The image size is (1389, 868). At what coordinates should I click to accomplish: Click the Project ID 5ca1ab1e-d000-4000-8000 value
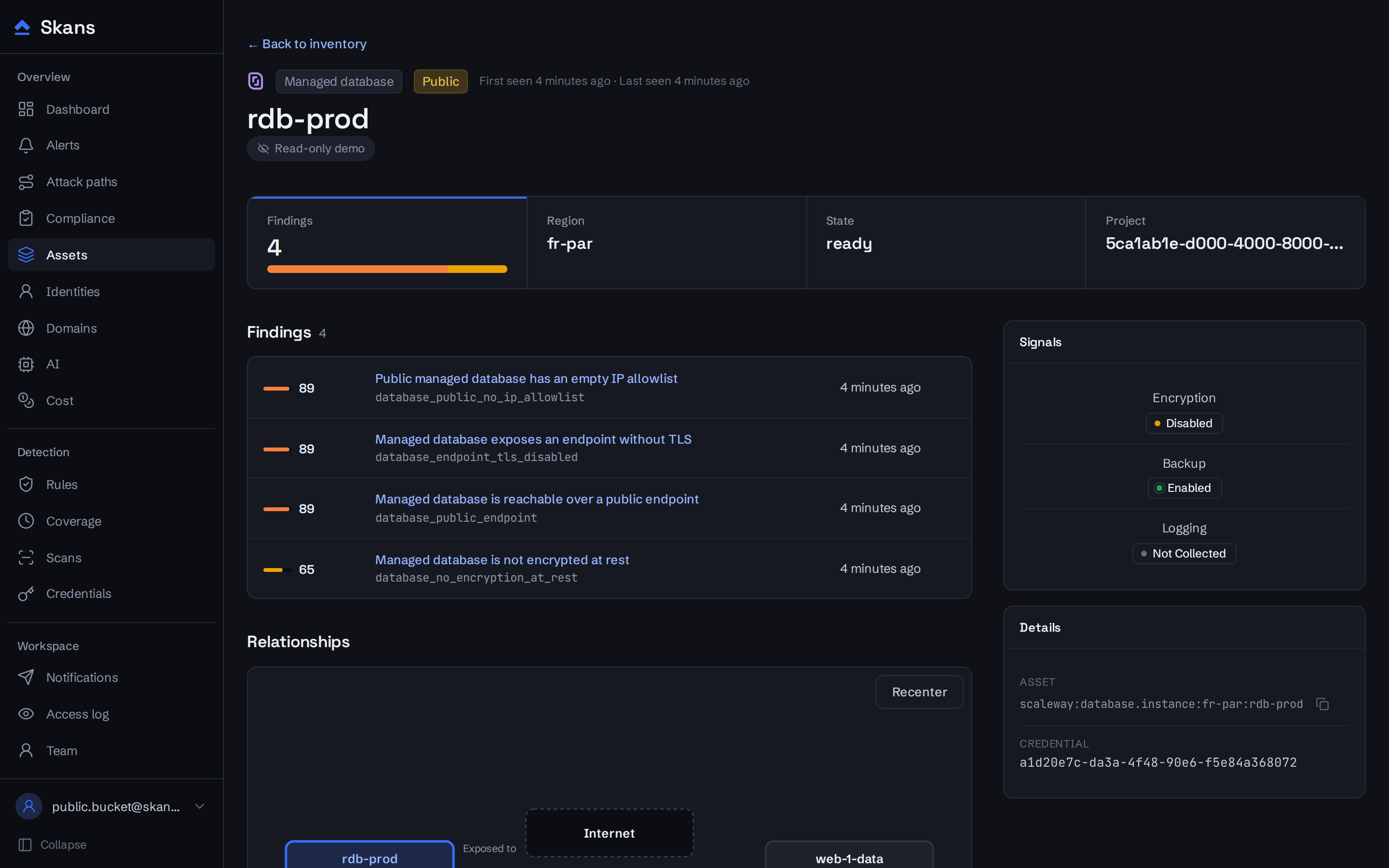tap(1224, 244)
